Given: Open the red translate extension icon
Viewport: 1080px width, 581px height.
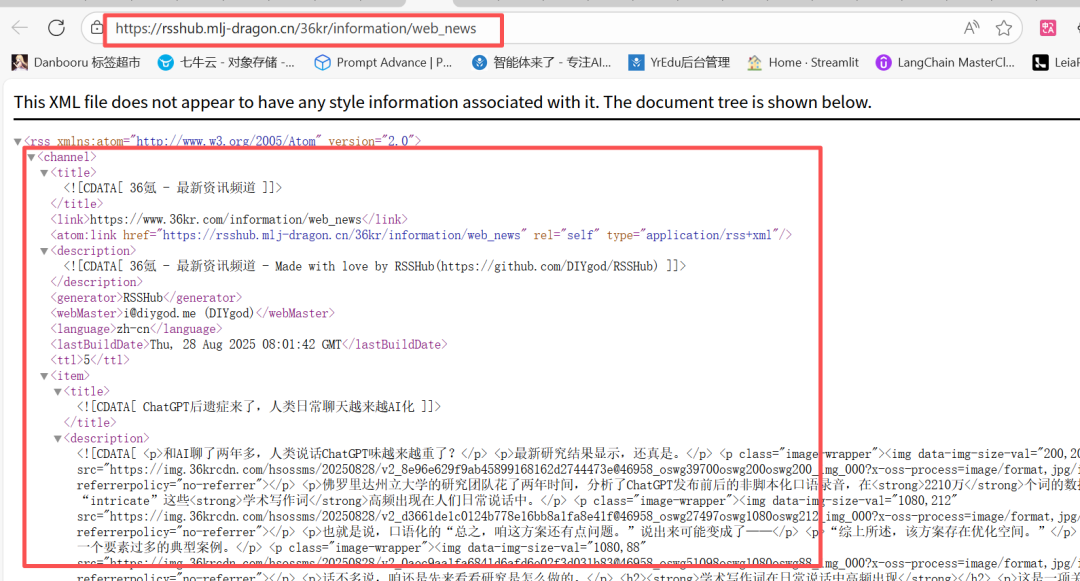Looking at the screenshot, I should (1048, 28).
